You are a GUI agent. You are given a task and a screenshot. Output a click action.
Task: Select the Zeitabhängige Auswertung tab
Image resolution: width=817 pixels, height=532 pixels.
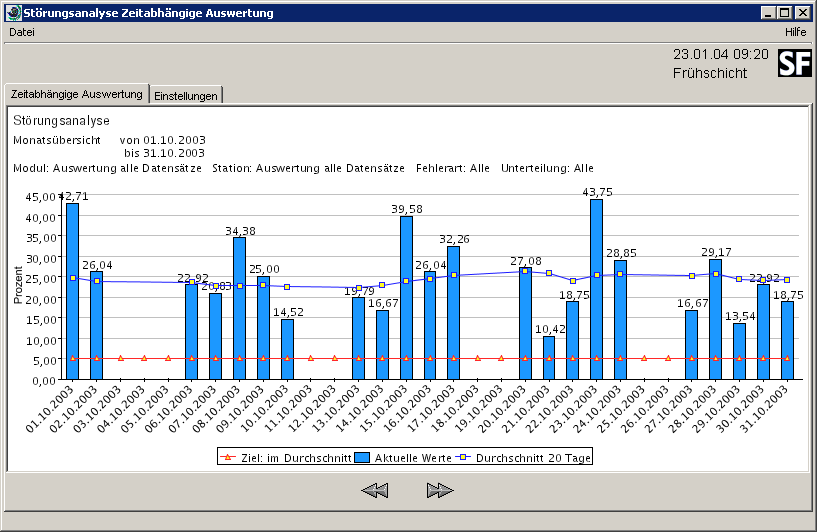(x=77, y=94)
